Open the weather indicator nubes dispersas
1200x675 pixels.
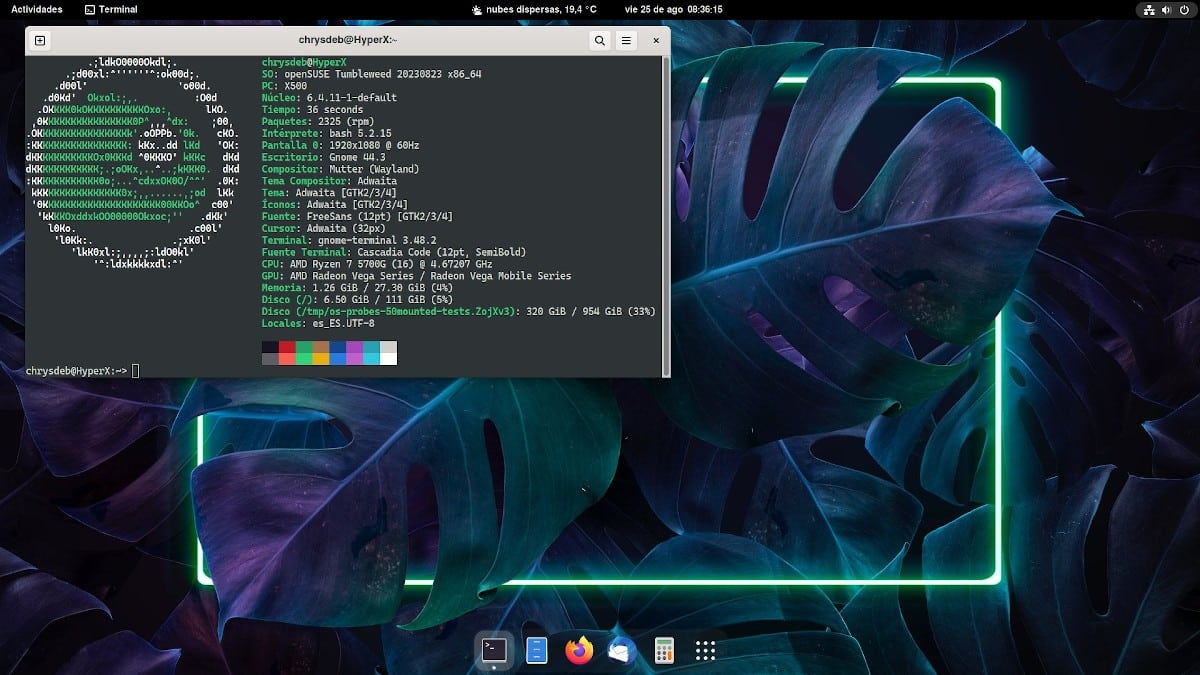click(x=534, y=9)
